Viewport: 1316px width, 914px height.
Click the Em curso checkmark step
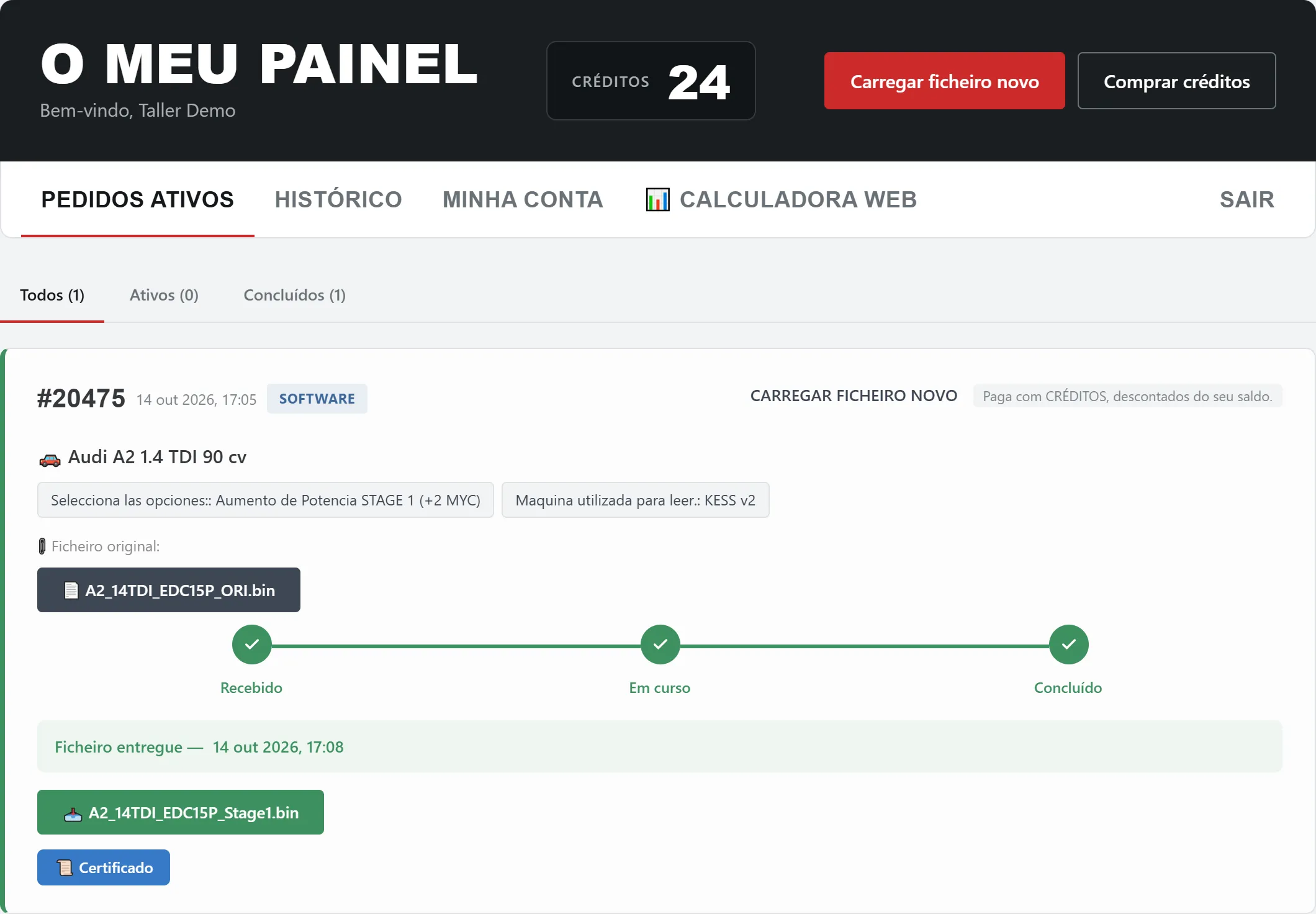(x=660, y=645)
